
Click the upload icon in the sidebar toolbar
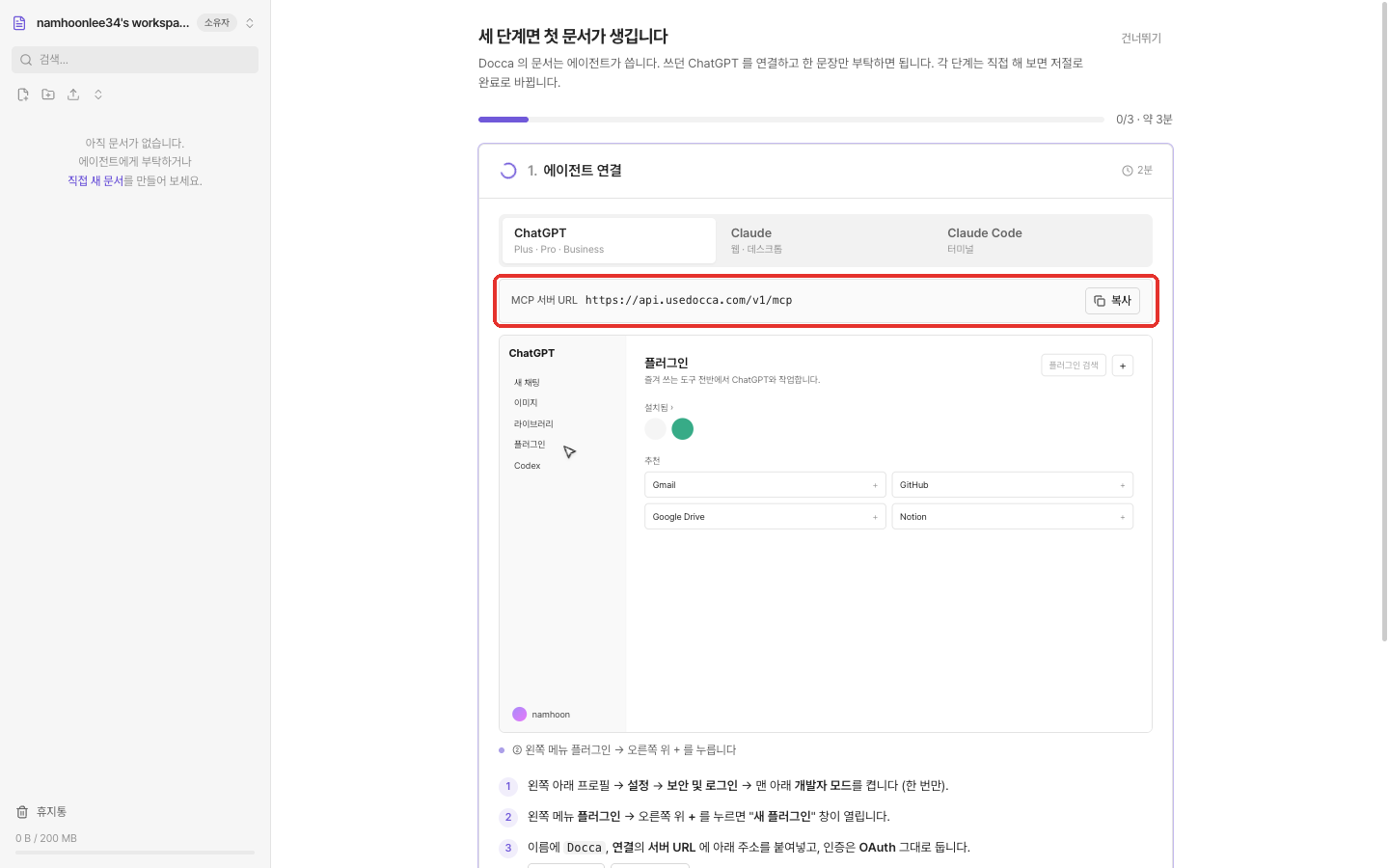coord(73,95)
